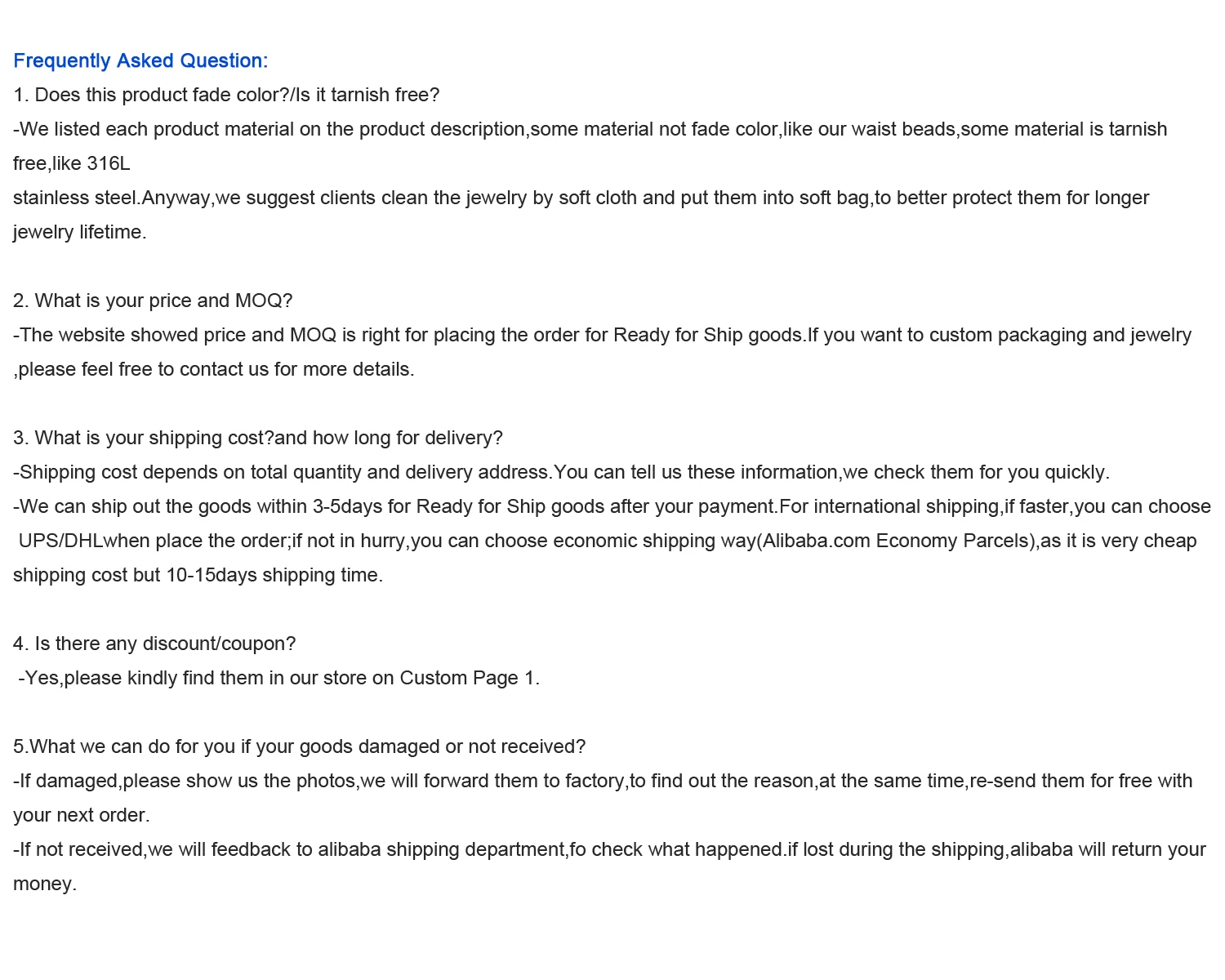Click question 1 about fade color
1225x980 pixels.
(x=226, y=96)
